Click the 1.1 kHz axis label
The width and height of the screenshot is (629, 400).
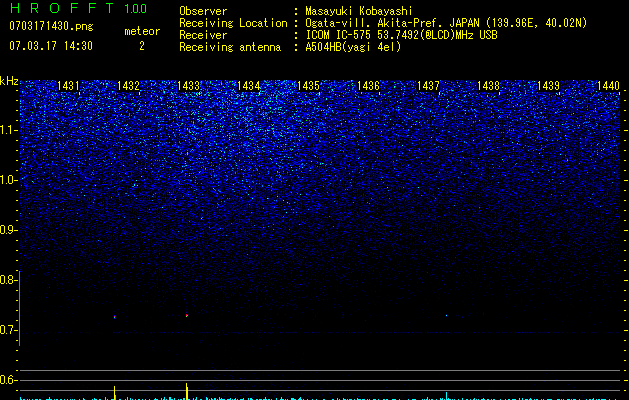tap(9, 130)
